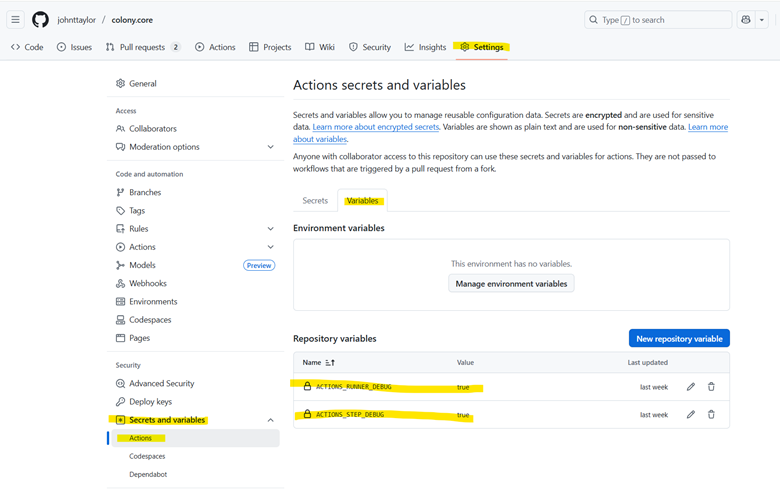
Task: Select Dependabot under Secrets and variables
Action: 148,474
